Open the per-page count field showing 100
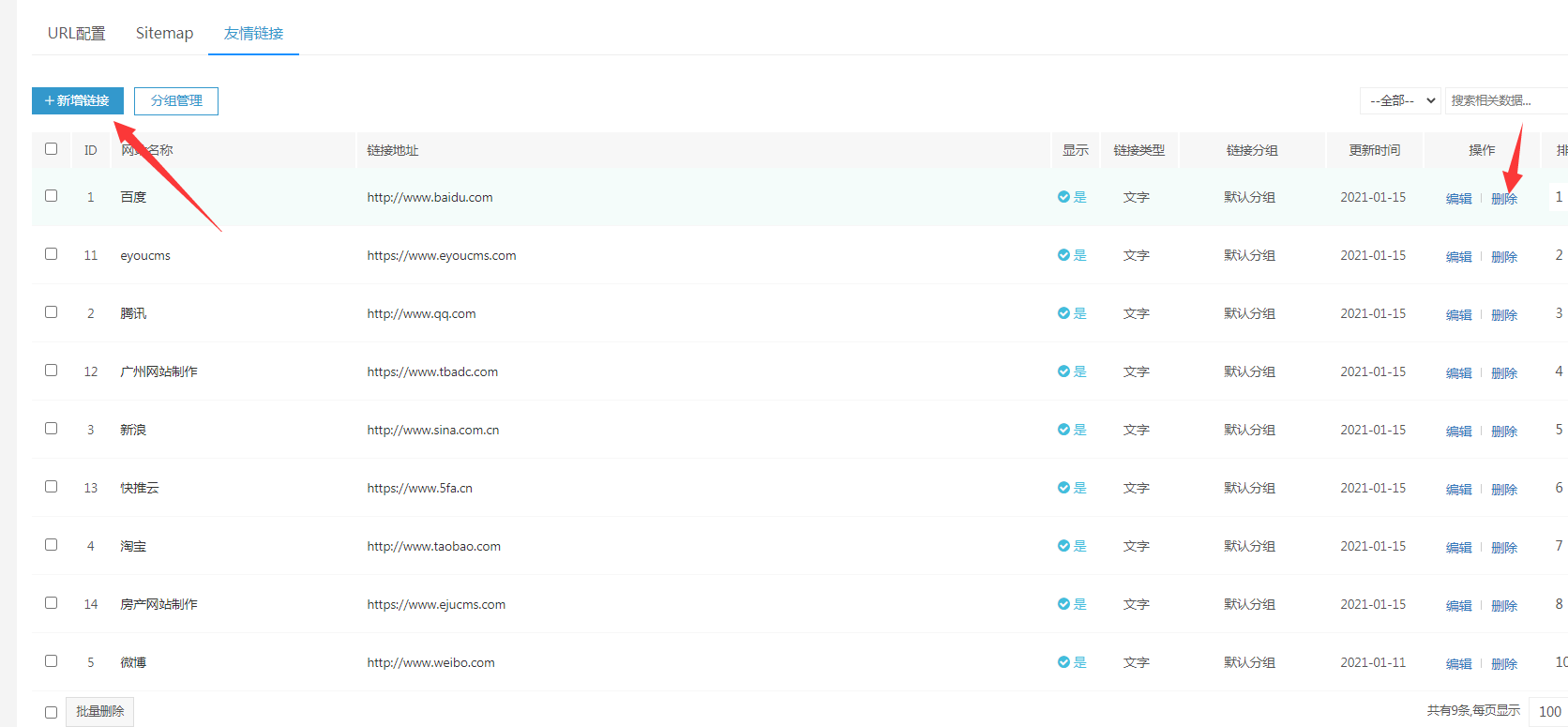The width and height of the screenshot is (1568, 727). click(1549, 712)
